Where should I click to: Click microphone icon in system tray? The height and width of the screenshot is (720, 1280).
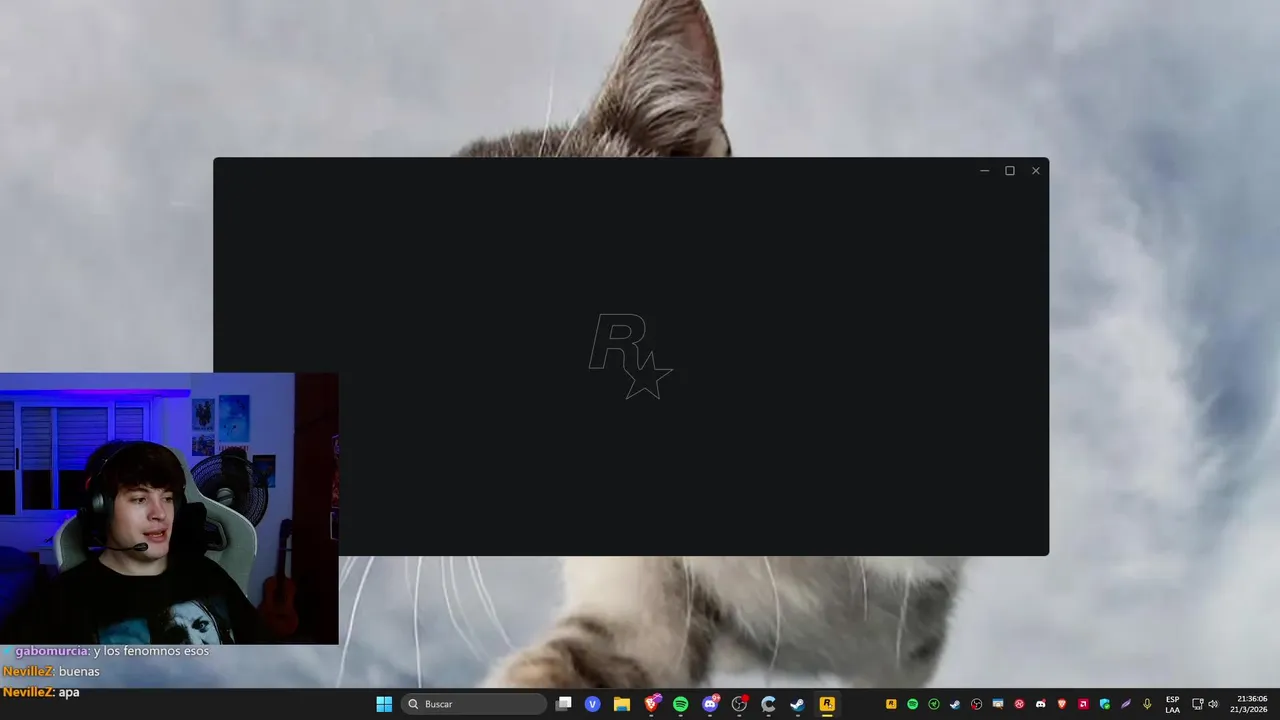pyautogui.click(x=1147, y=704)
